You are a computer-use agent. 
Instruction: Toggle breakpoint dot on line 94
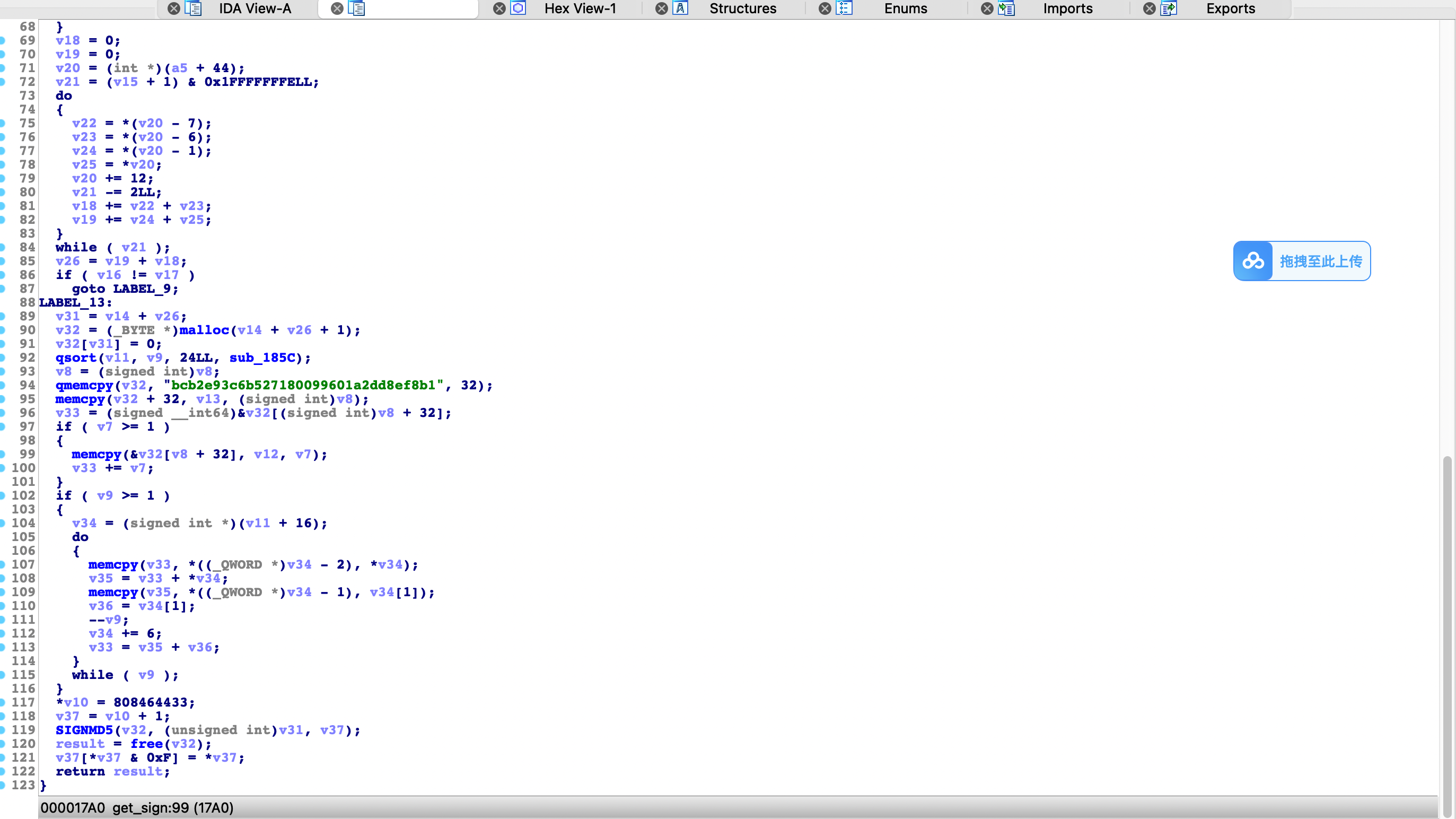tap(3, 385)
